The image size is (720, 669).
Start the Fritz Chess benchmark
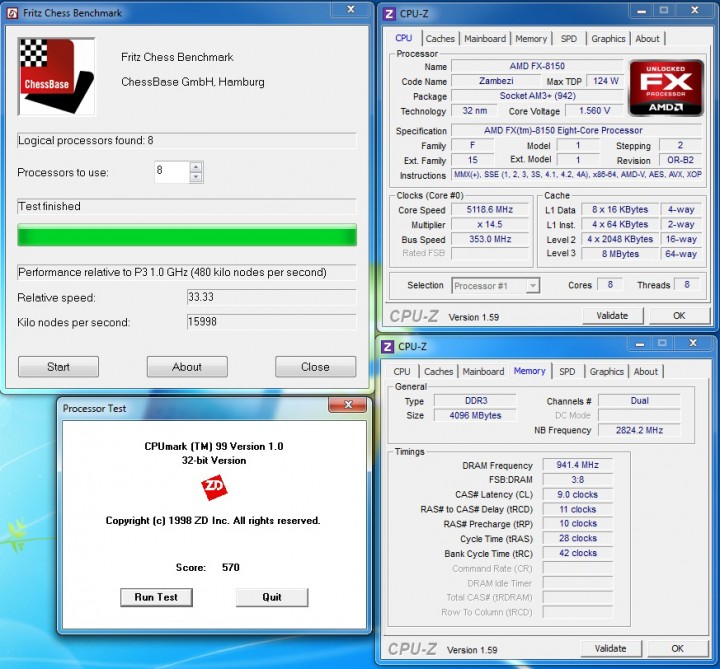click(x=58, y=367)
